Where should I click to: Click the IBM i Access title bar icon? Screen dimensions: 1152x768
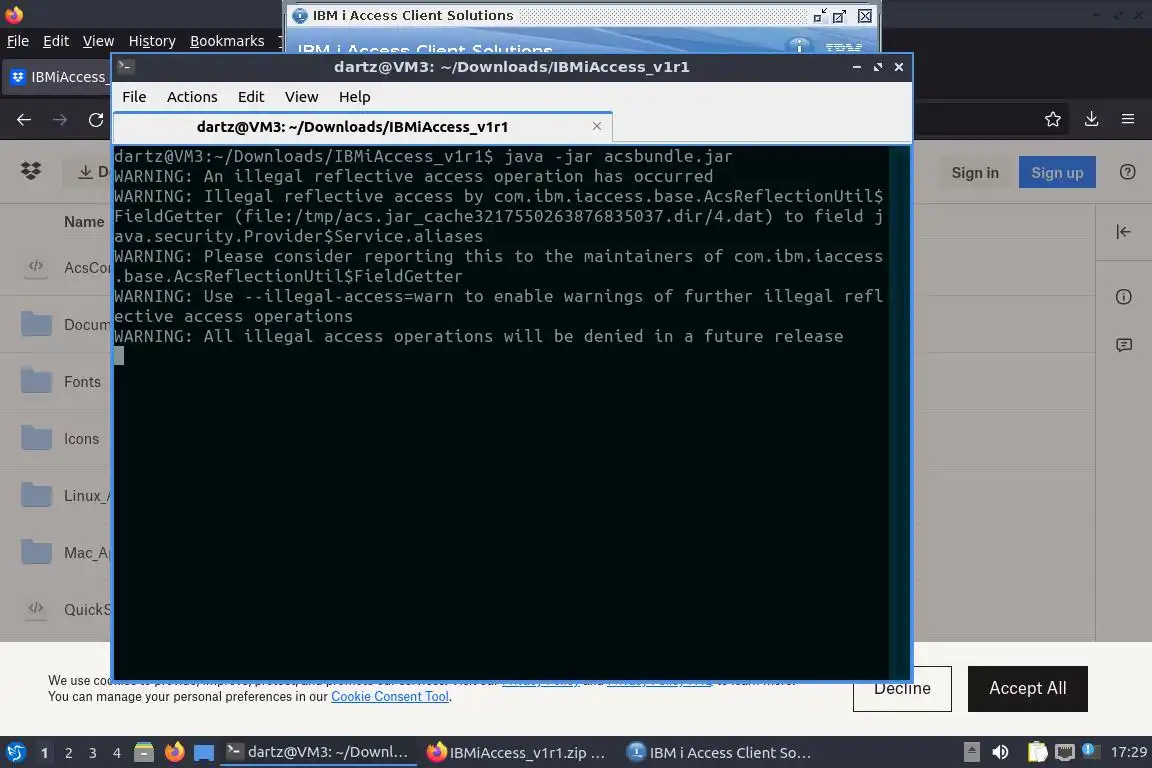300,15
